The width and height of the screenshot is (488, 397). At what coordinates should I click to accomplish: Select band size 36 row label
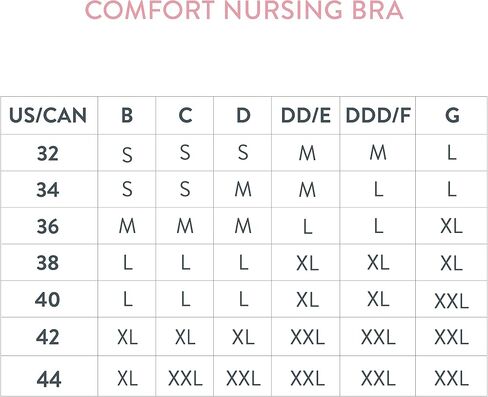[x=48, y=226]
